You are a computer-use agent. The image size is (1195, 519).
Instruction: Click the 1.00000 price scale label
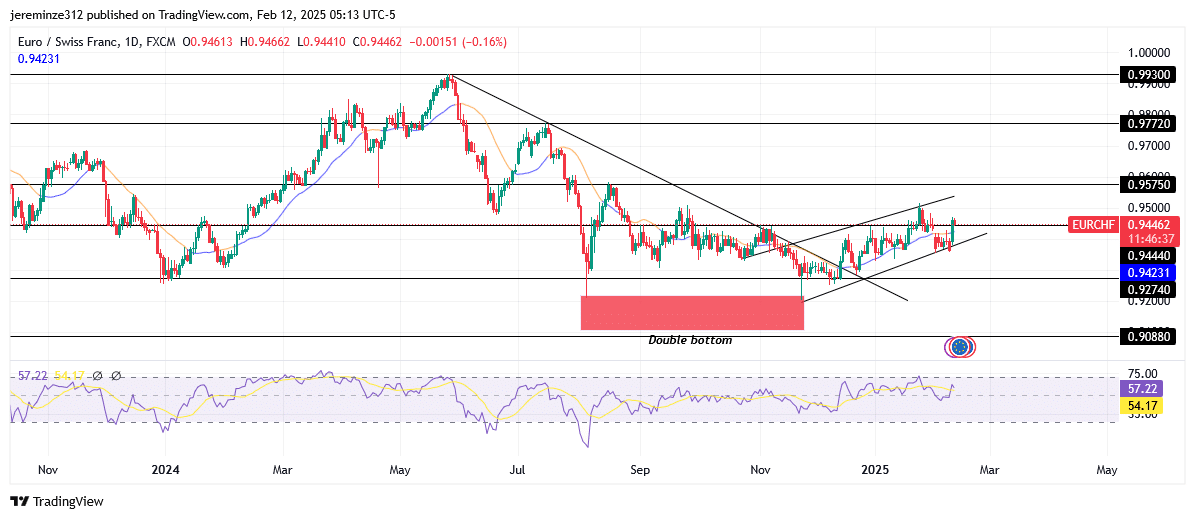(x=1149, y=53)
